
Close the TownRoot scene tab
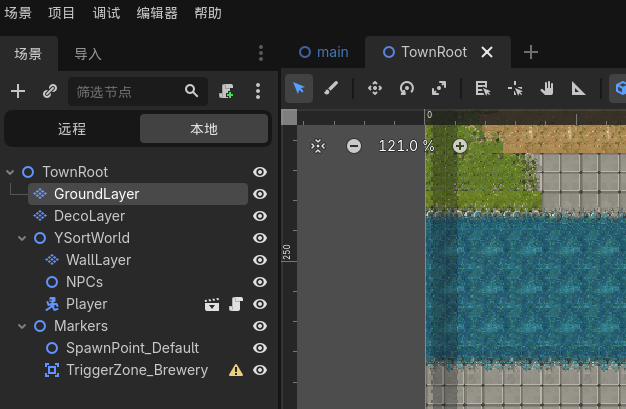487,52
